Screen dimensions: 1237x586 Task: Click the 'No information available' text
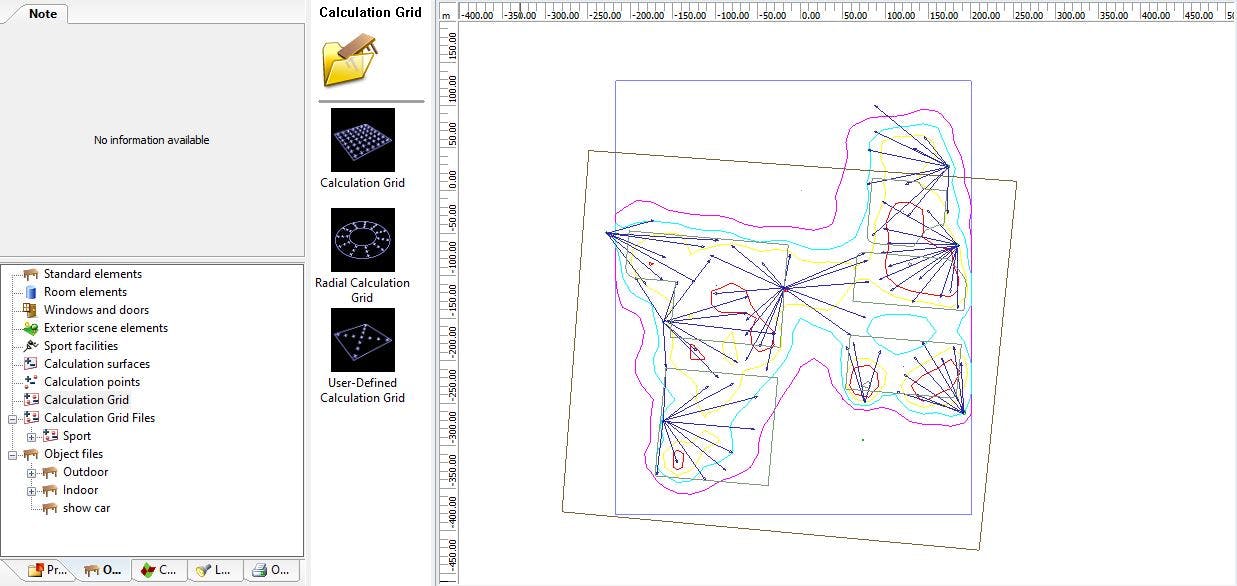pos(152,140)
